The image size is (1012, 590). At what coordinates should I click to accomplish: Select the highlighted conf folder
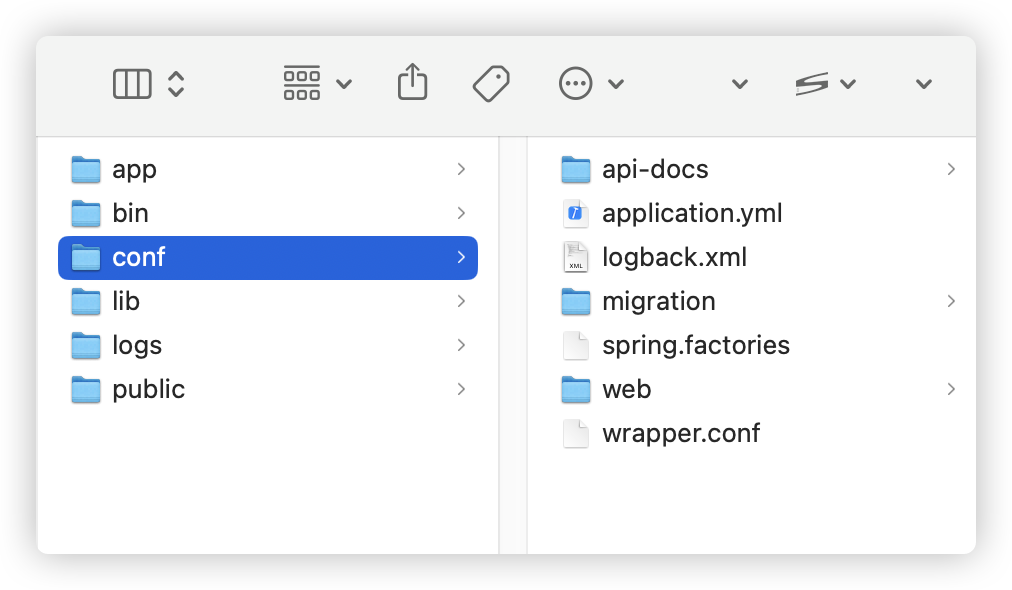click(x=138, y=257)
